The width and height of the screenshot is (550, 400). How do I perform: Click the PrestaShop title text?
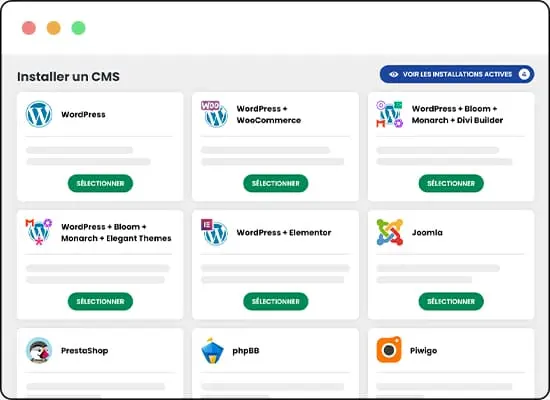(x=85, y=351)
